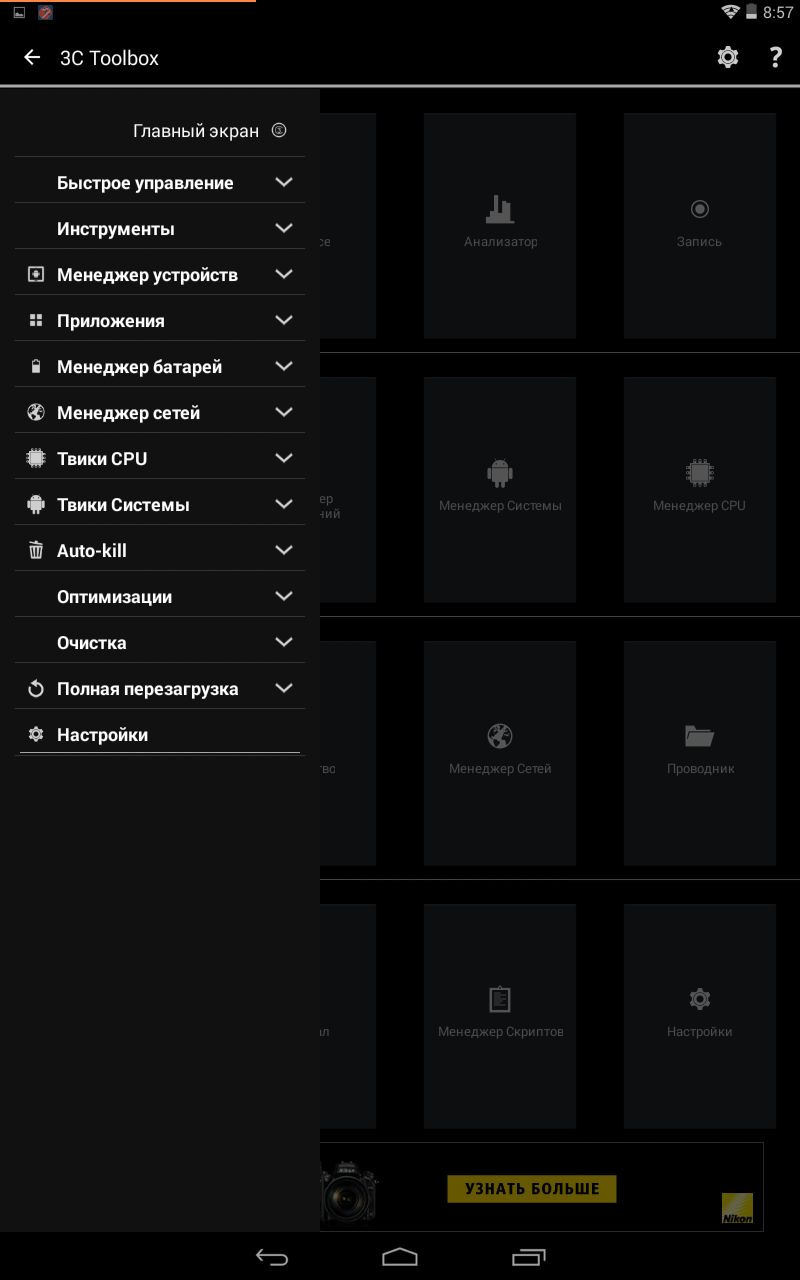Expand the Auto-kill section arrow
Image resolution: width=800 pixels, height=1280 pixels.
click(284, 550)
